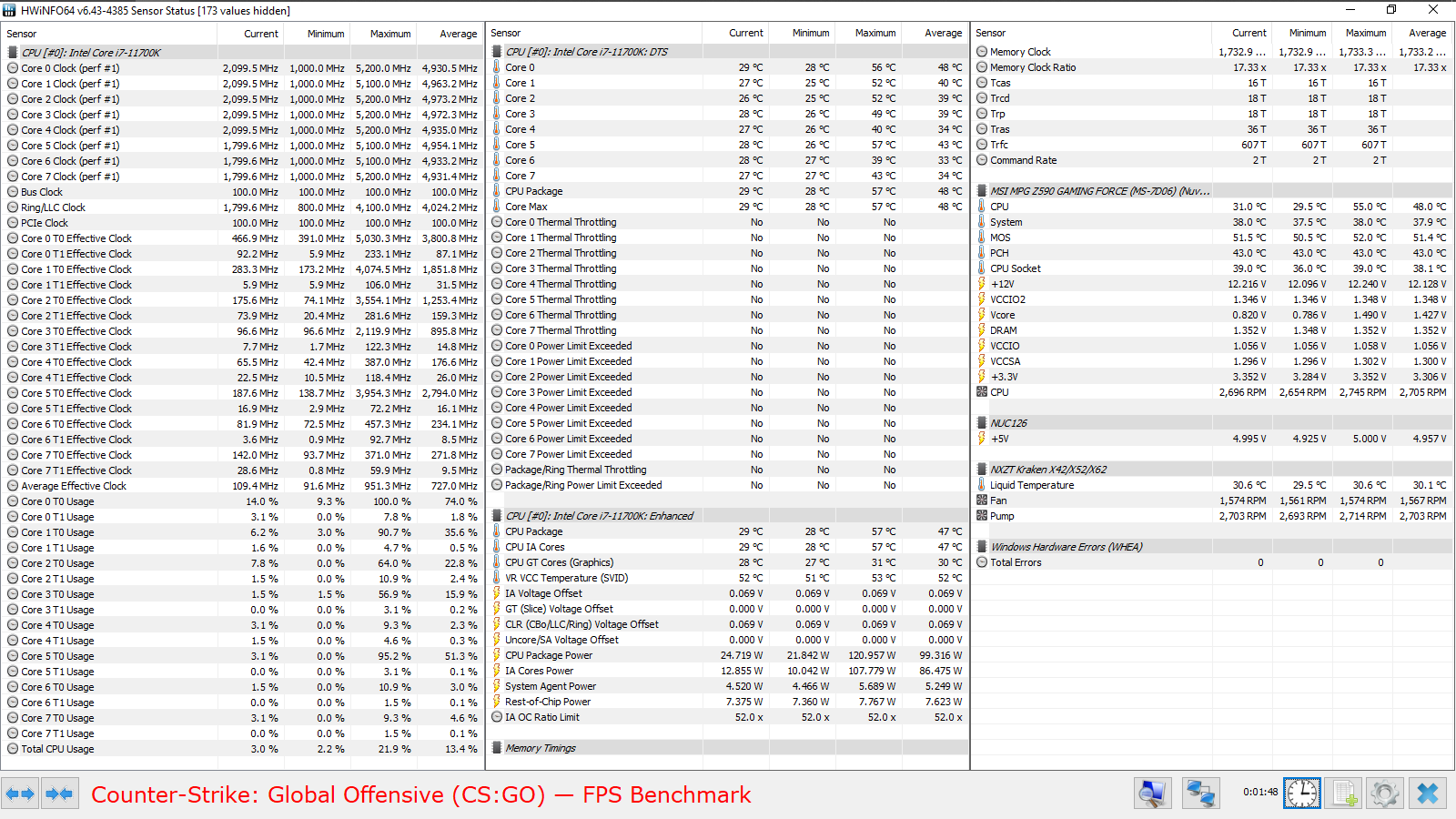
Task: Click the Current column header above Core 0 Clock
Action: [x=250, y=34]
